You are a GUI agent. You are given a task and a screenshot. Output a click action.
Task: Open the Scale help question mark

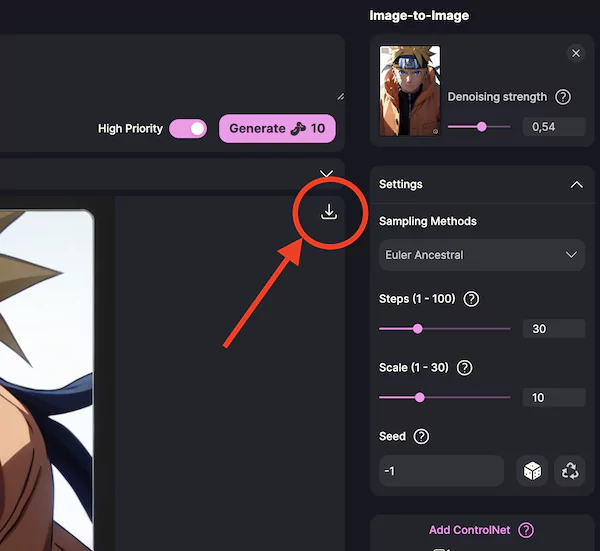pos(465,368)
